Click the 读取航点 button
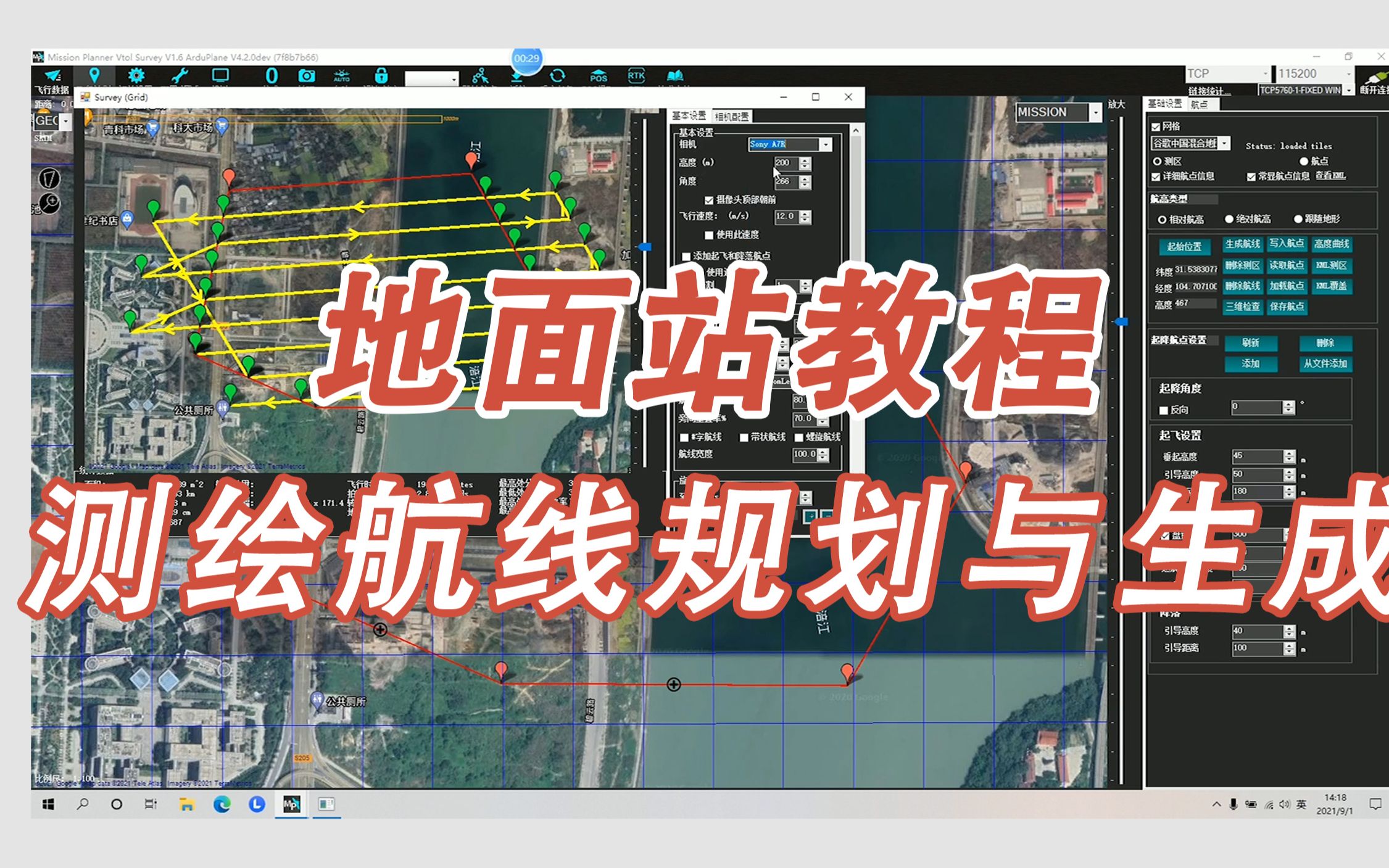 pos(1287,266)
